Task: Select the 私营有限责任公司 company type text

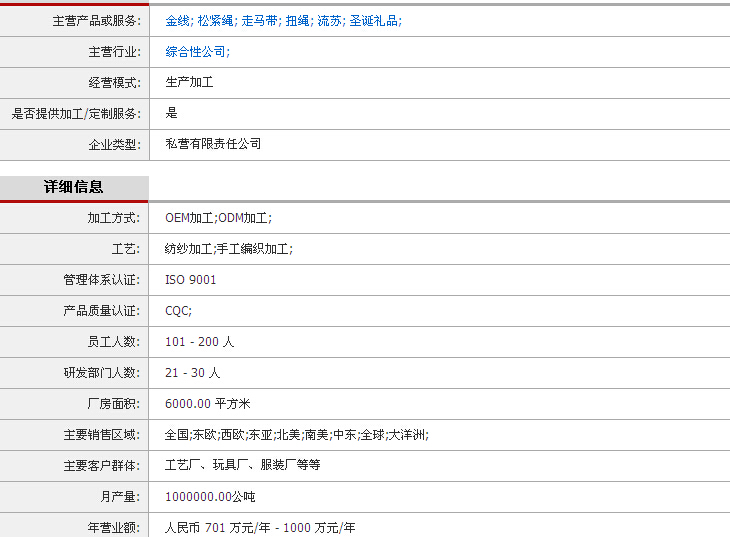Action: (x=213, y=144)
